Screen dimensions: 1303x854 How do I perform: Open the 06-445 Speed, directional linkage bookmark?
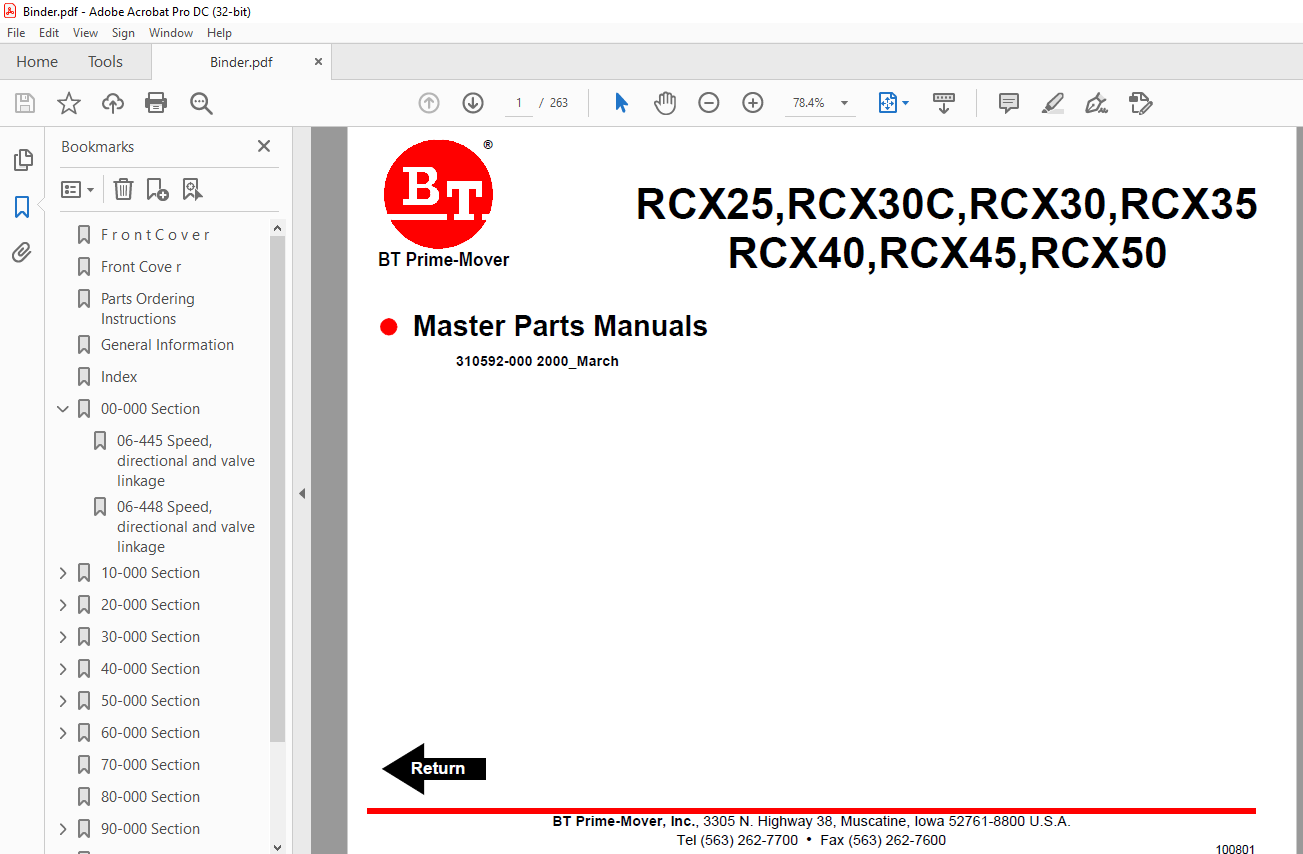(x=186, y=461)
